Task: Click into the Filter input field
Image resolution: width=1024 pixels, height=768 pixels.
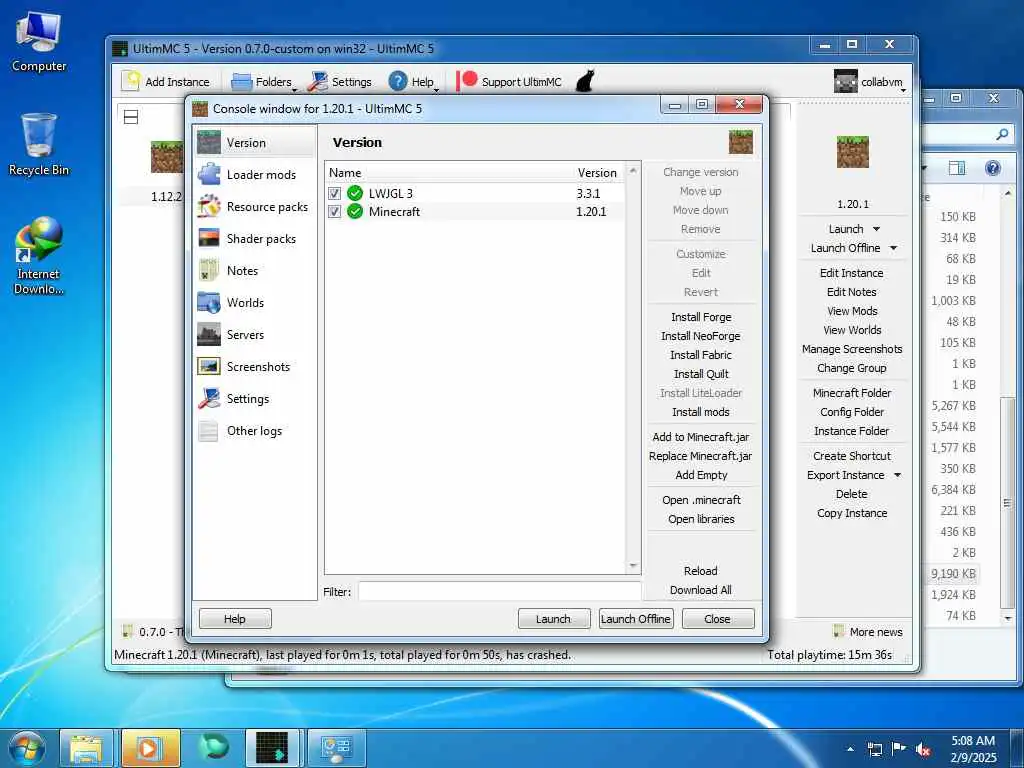Action: (500, 592)
